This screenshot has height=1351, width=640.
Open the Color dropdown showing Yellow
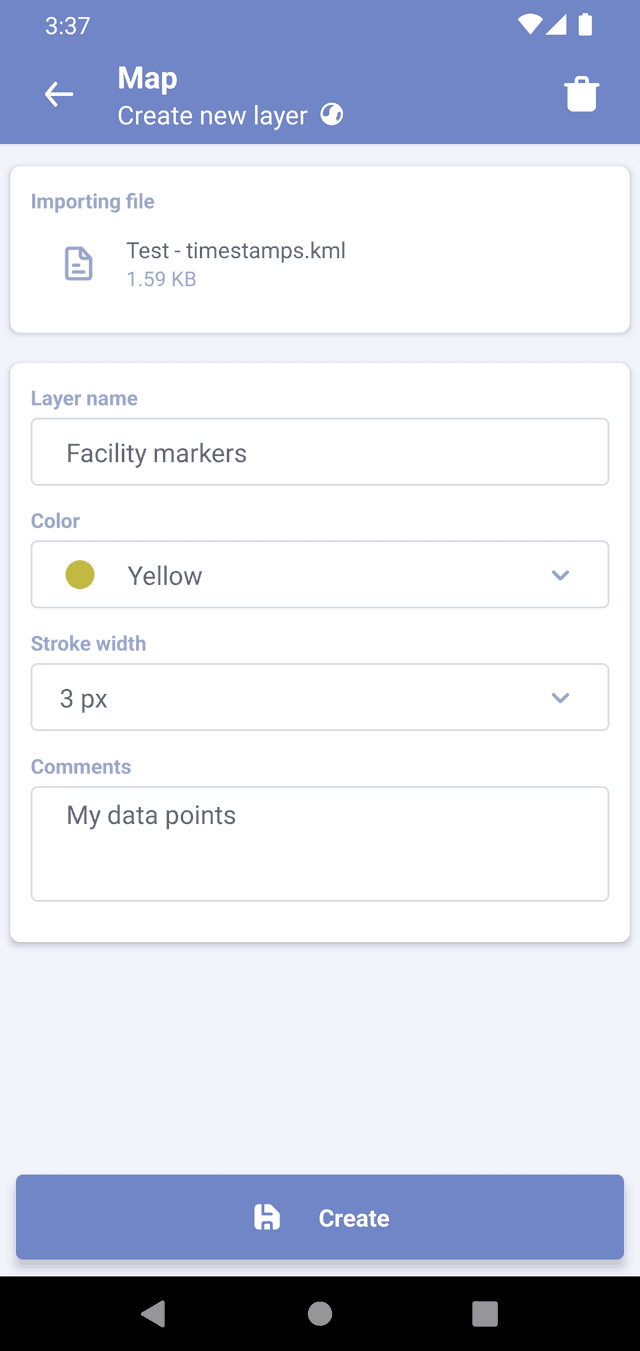click(x=320, y=575)
